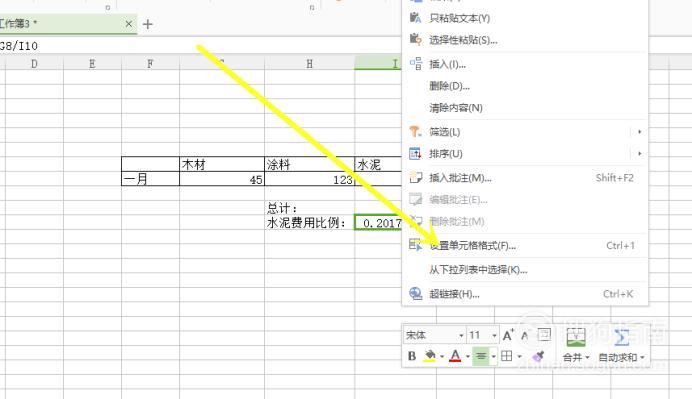This screenshot has height=399, width=692.
Task: Click the icon right of font-size buttons
Action: pos(544,335)
